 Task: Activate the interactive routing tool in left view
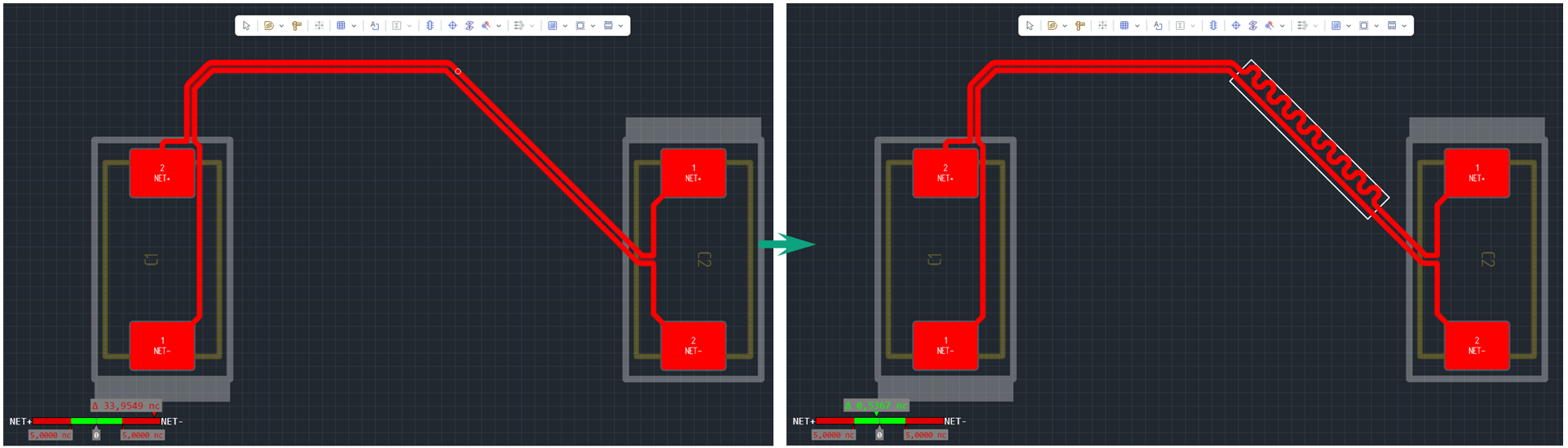tap(268, 26)
